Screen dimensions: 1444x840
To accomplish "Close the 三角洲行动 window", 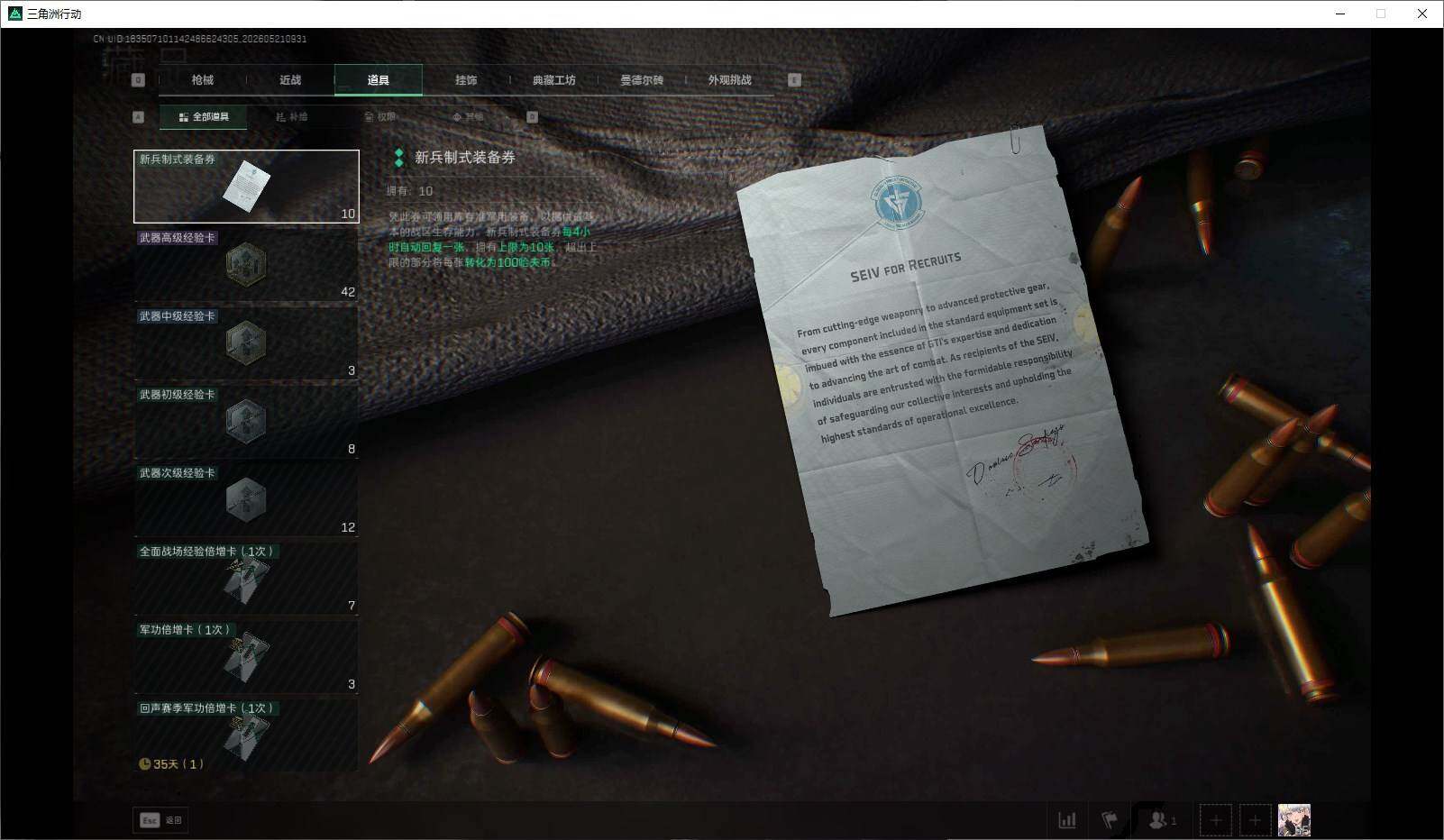I will click(1422, 14).
